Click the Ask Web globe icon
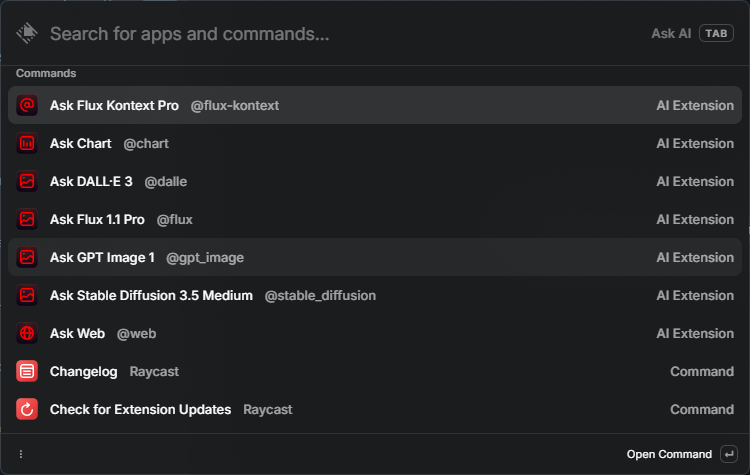Image resolution: width=750 pixels, height=475 pixels. pos(27,333)
